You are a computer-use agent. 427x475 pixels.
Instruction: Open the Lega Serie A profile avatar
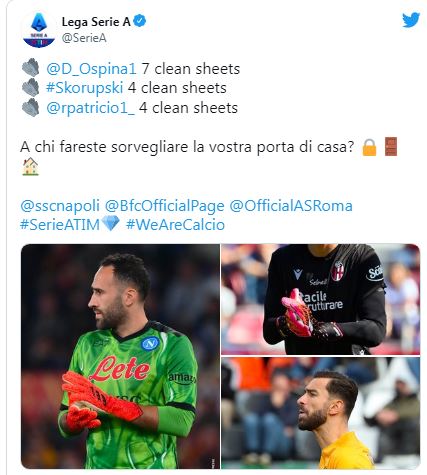39,30
